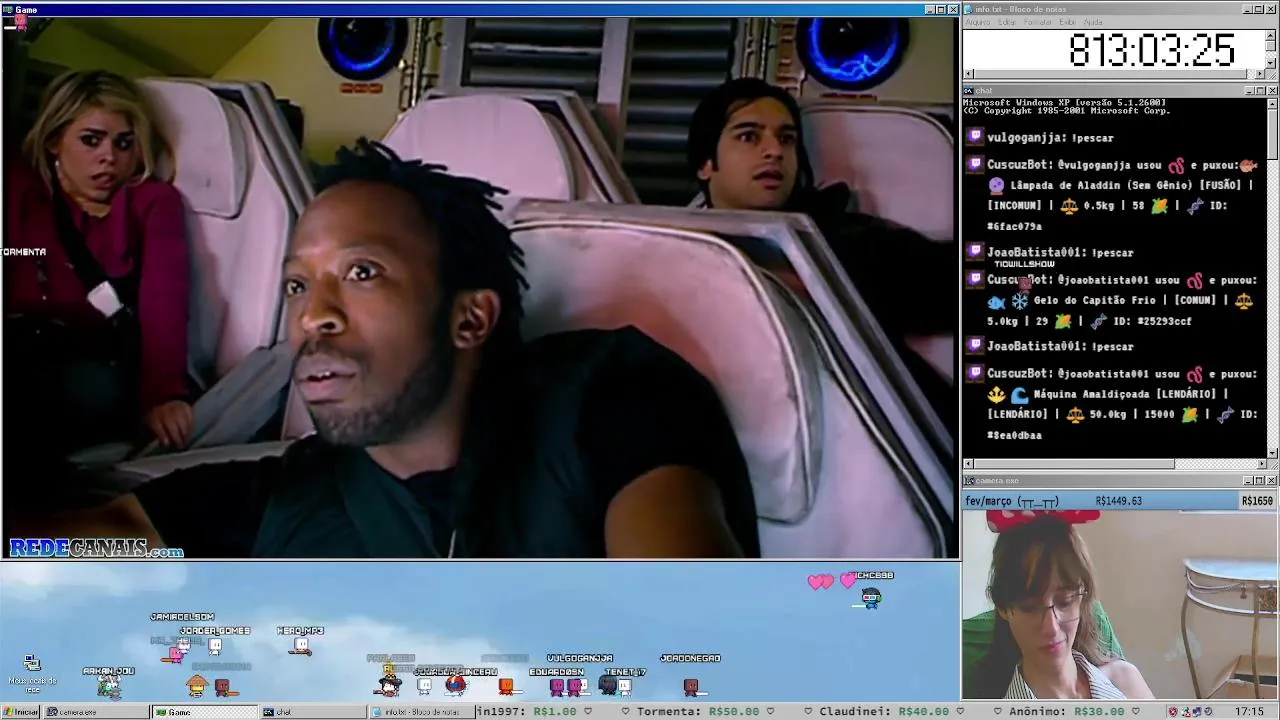Click the blue fish emoji in chat

996,301
